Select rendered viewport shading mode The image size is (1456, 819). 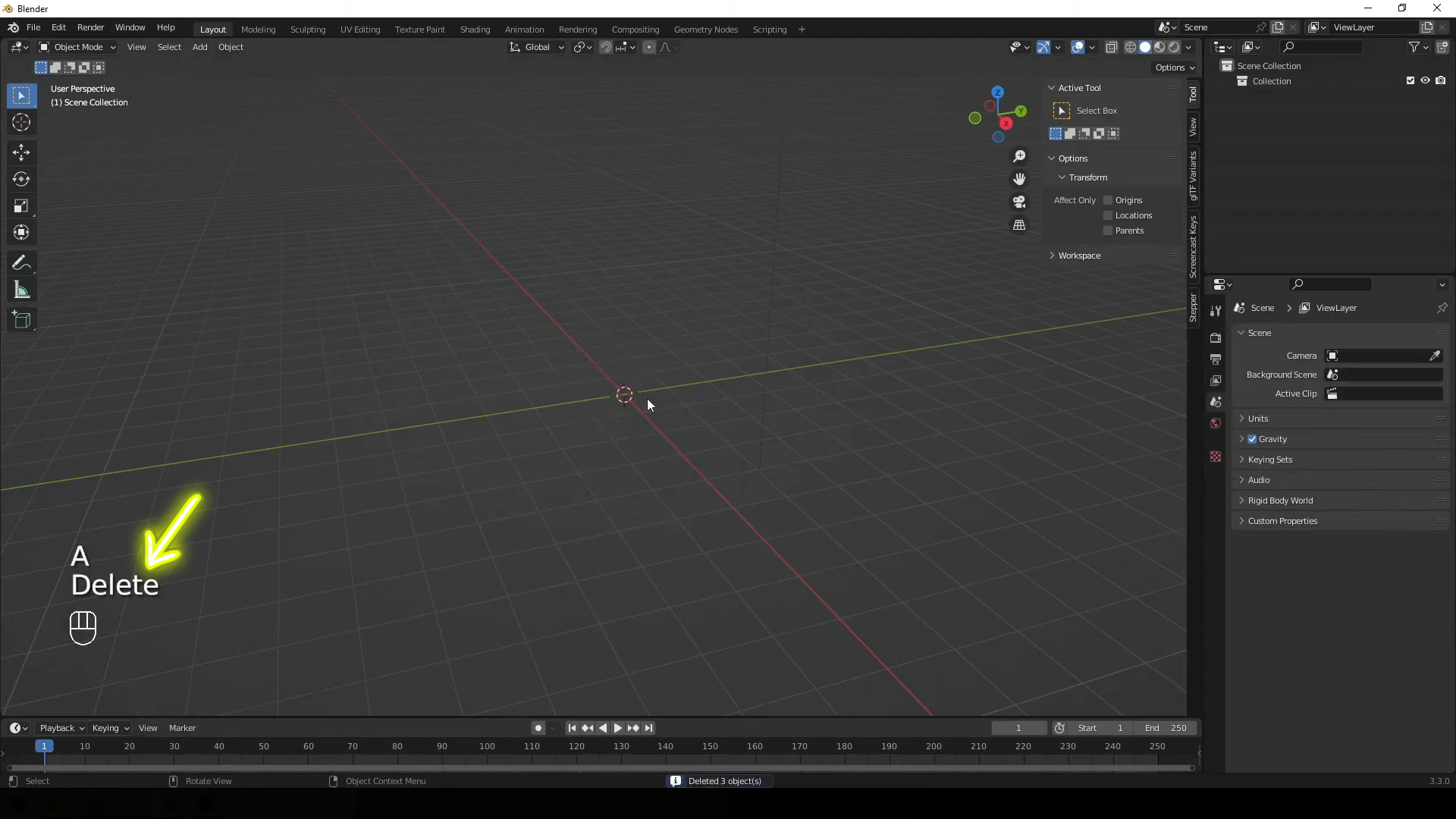[1174, 47]
